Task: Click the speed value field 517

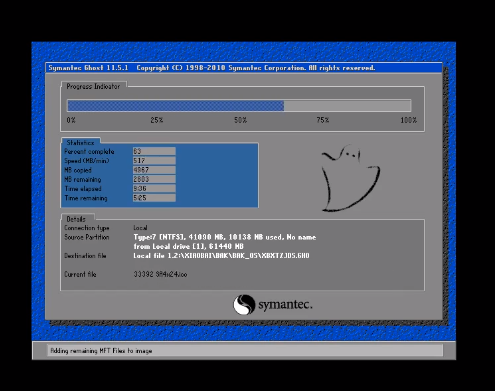Action: (154, 161)
